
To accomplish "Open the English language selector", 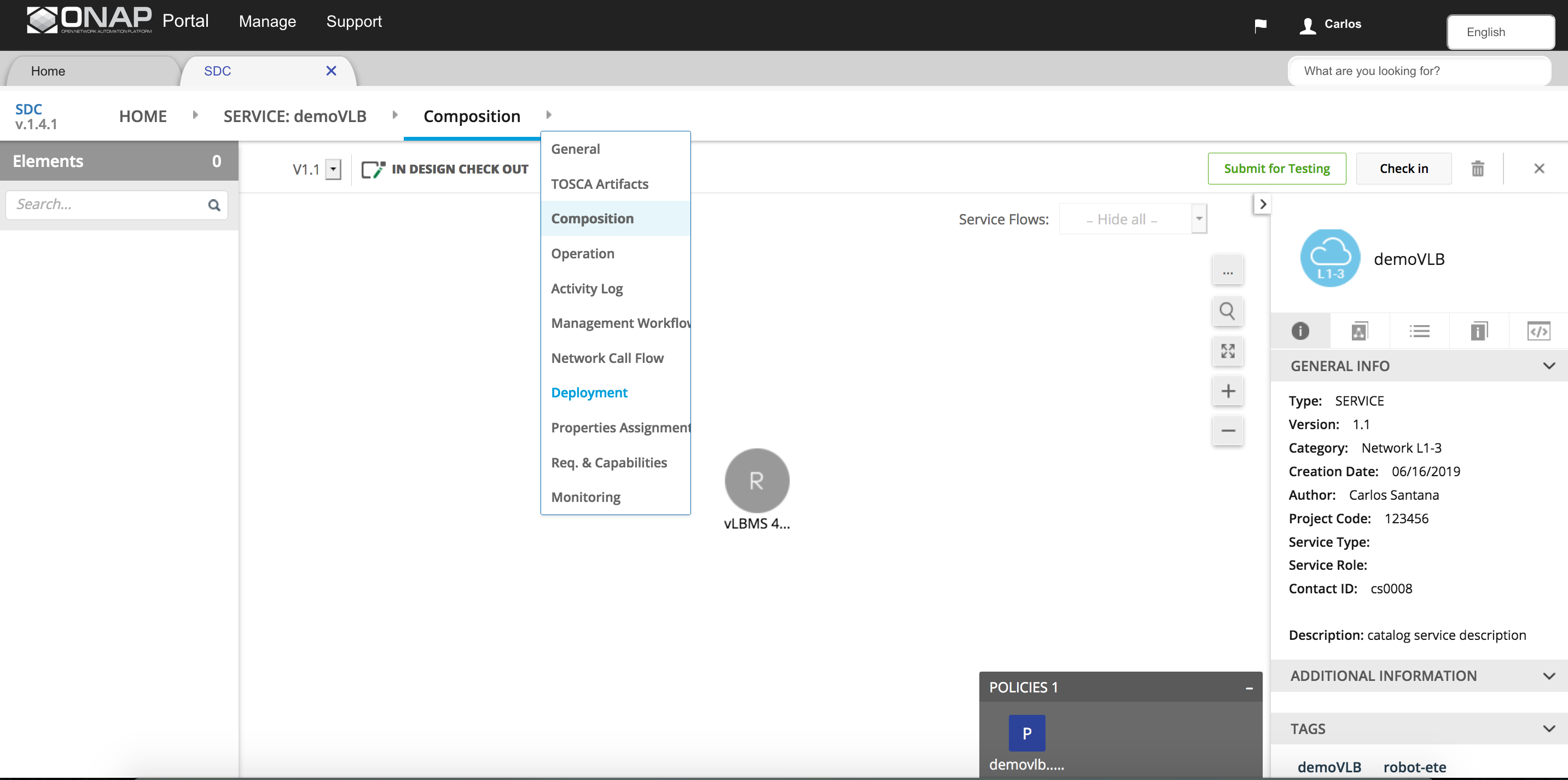I will (x=1501, y=32).
